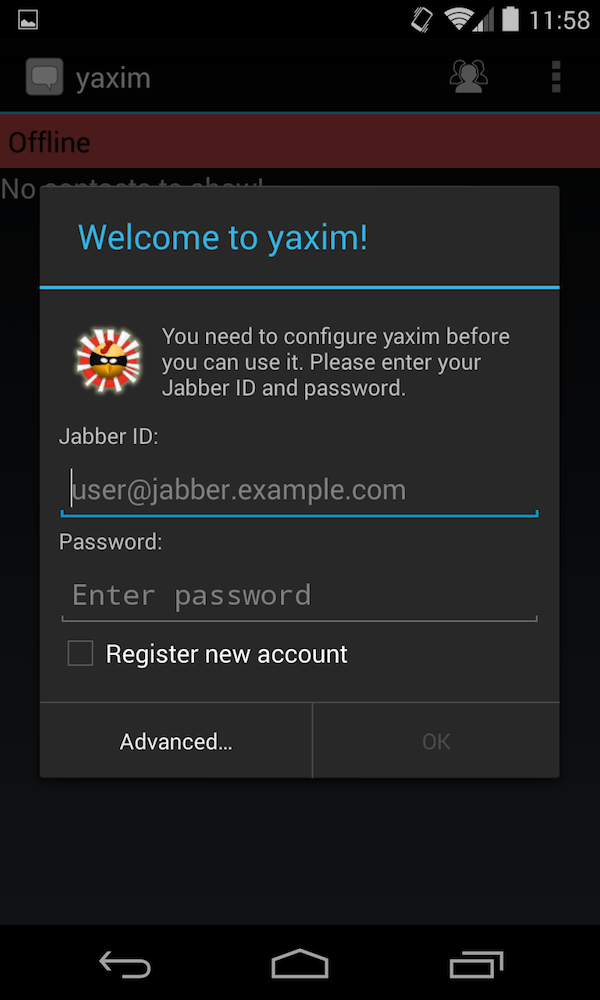Enable the Register new account checkbox
600x1000 pixels.
pos(80,654)
